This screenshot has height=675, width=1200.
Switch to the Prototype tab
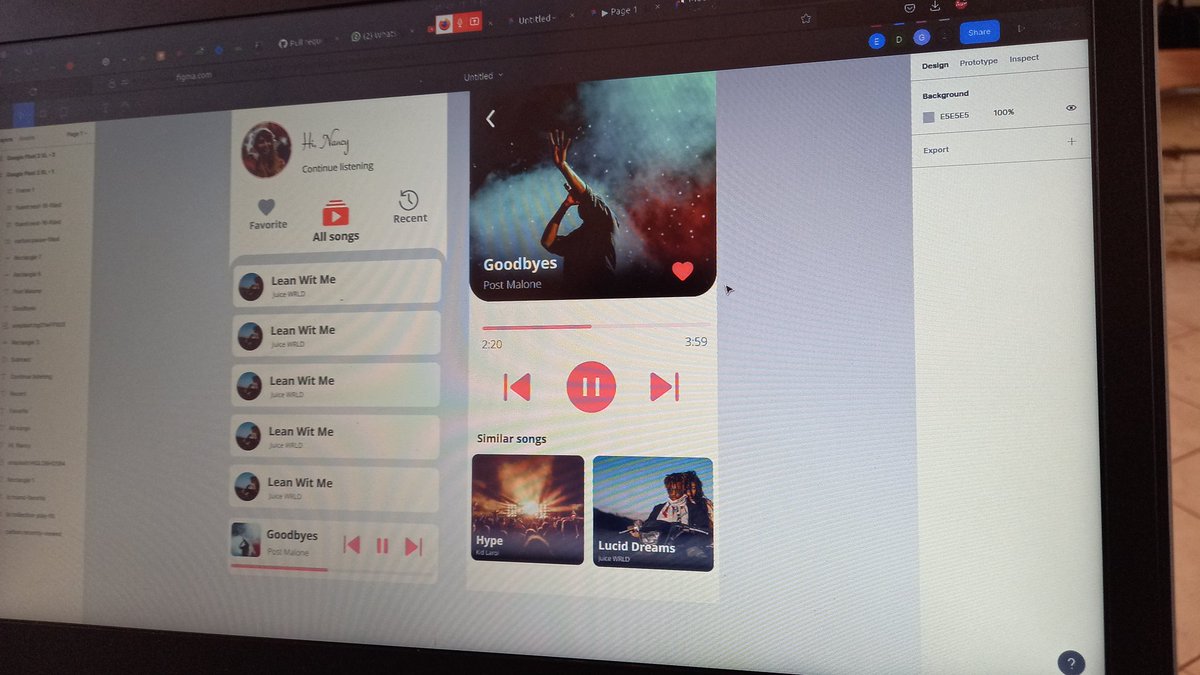pos(978,62)
